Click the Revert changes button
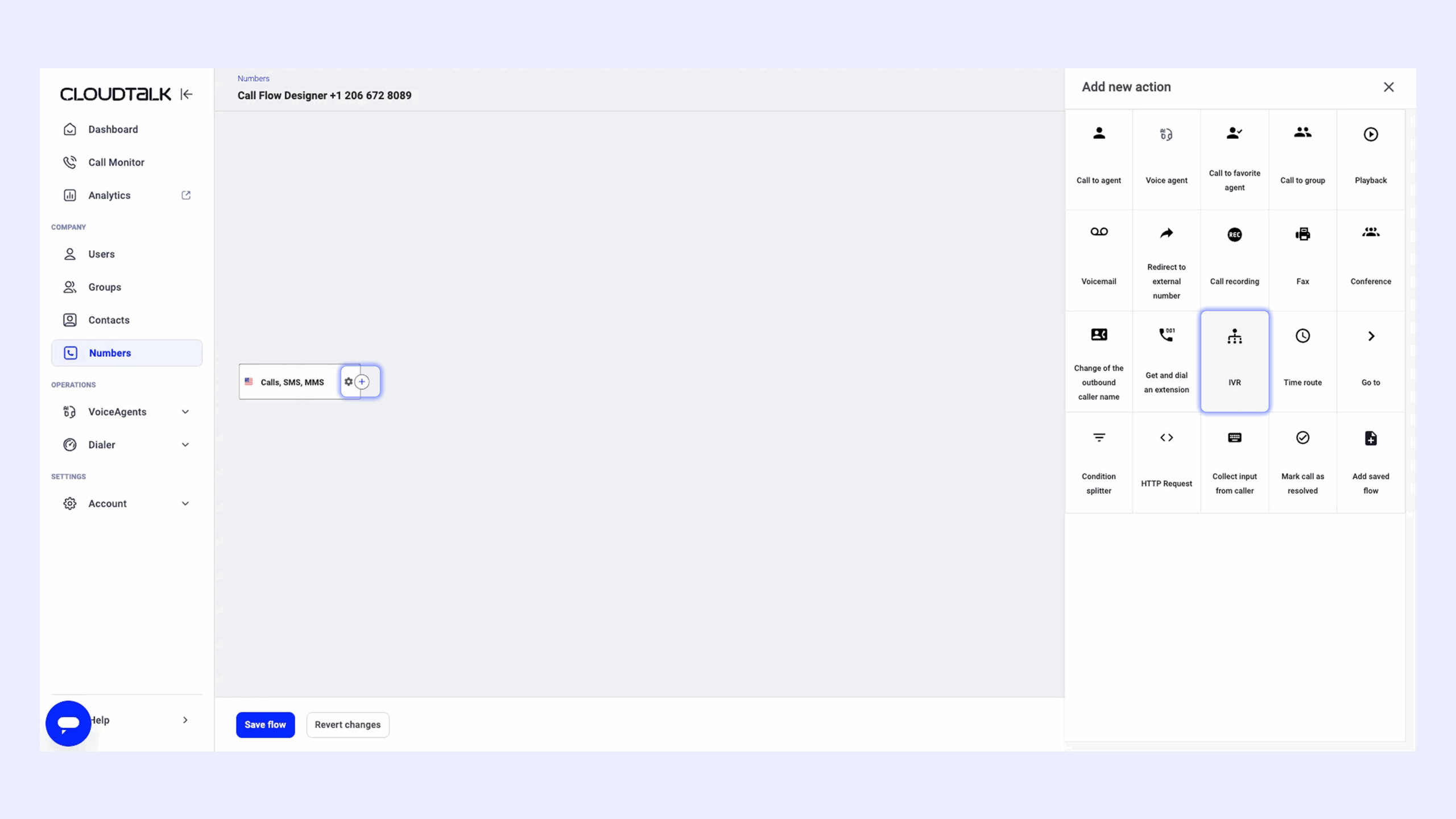The image size is (1456, 819). [x=348, y=725]
